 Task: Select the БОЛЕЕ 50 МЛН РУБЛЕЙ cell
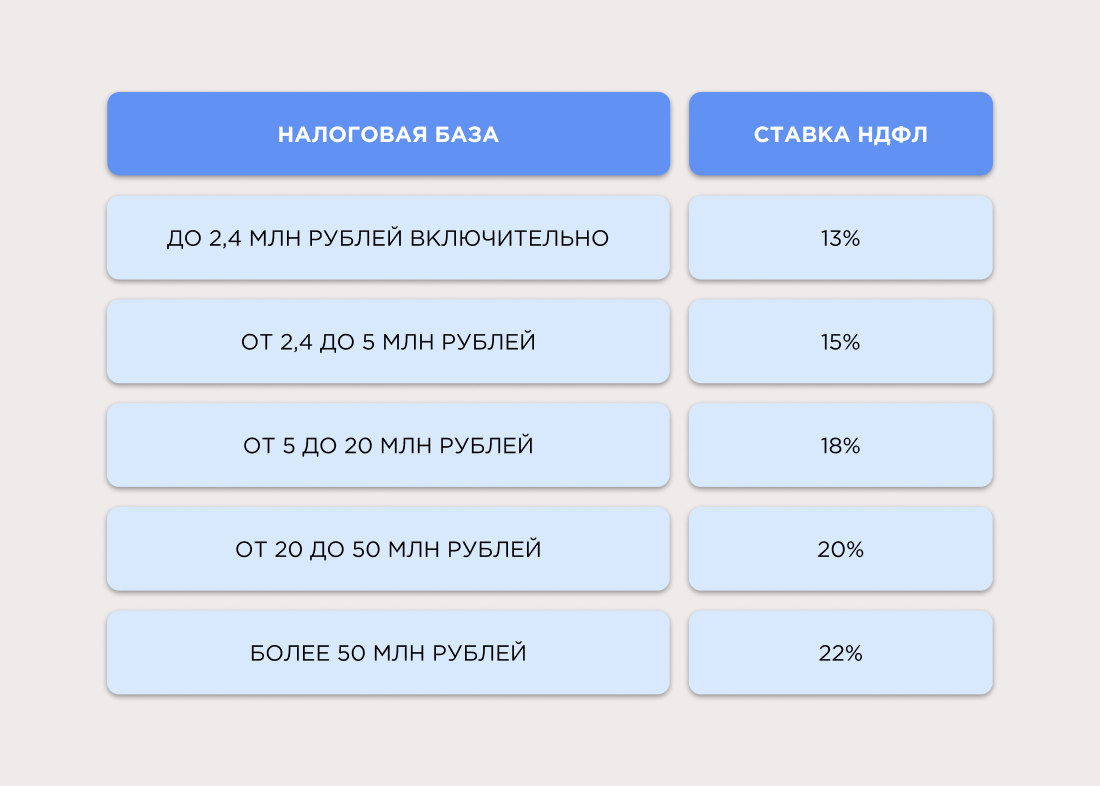click(388, 653)
